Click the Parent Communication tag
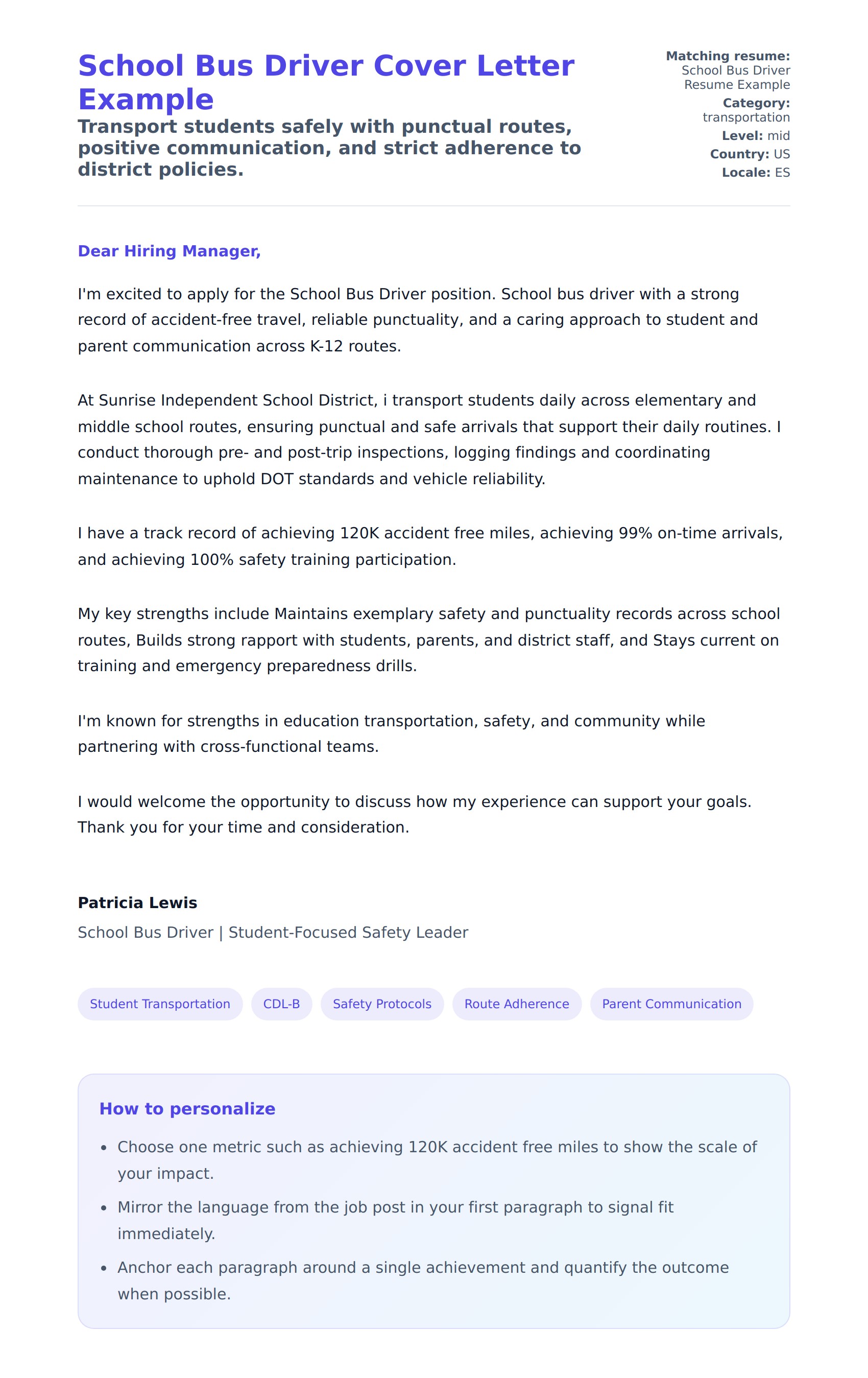Viewport: 868px width, 1378px height. pos(671,1004)
